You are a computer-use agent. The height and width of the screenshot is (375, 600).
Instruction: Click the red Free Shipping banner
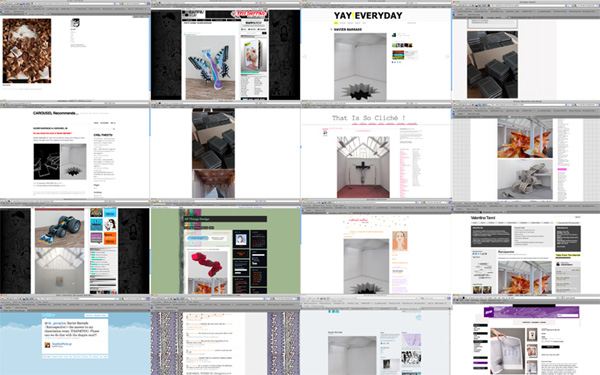coord(249,15)
